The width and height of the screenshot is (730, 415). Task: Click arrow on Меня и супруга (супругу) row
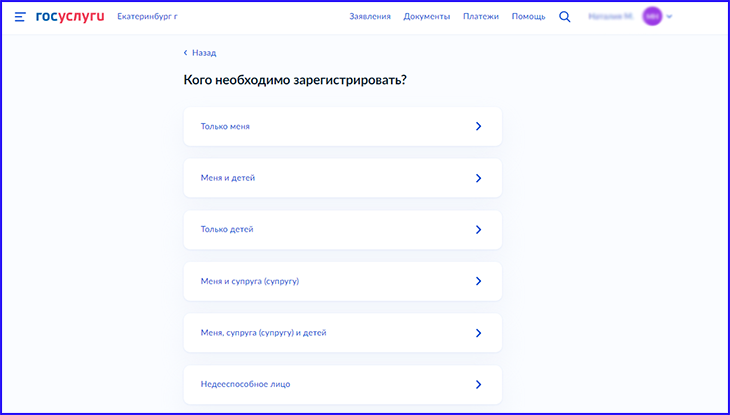(478, 281)
